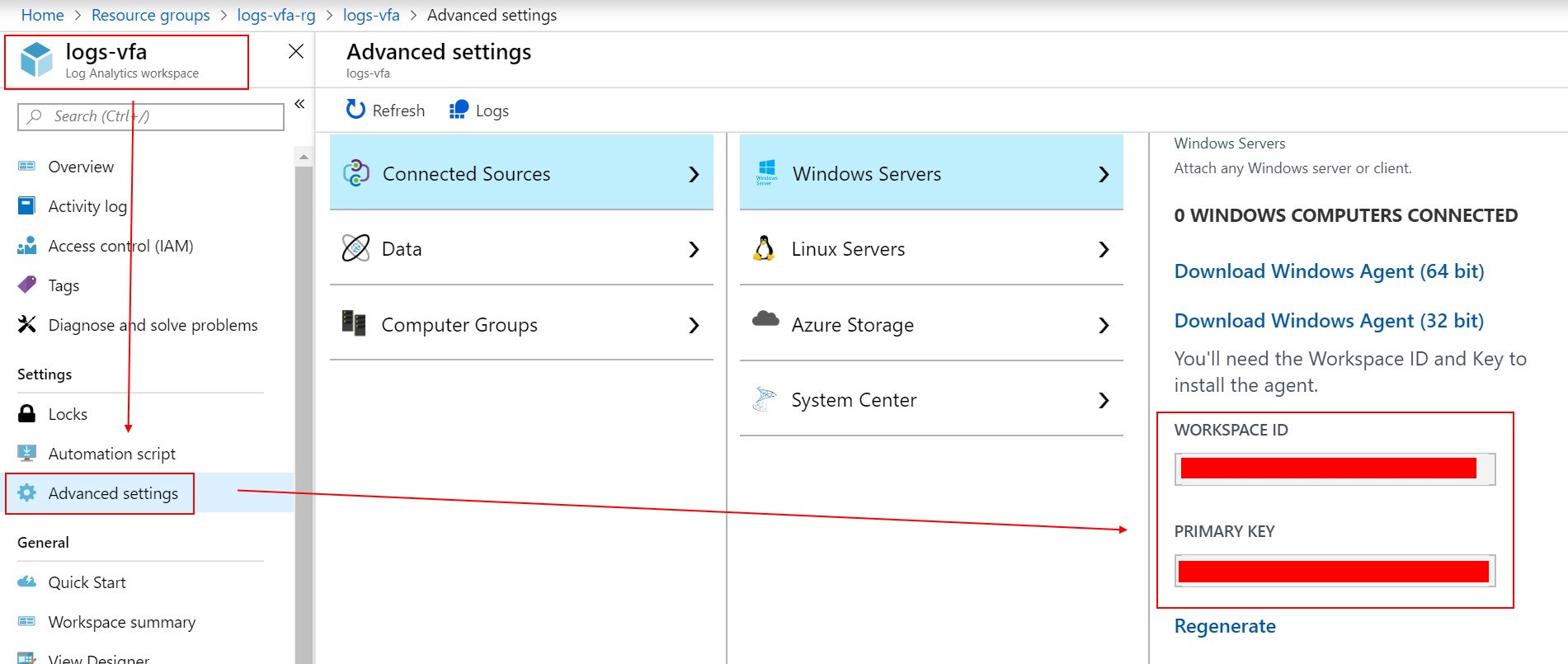Click the Automation script download icon
This screenshot has height=664, width=1568.
tap(27, 453)
